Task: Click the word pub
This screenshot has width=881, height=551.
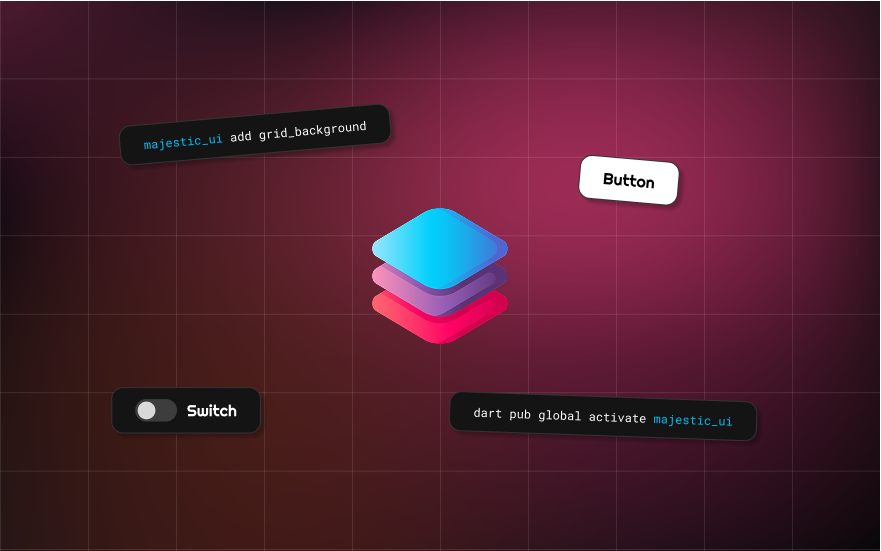Action: tap(520, 415)
